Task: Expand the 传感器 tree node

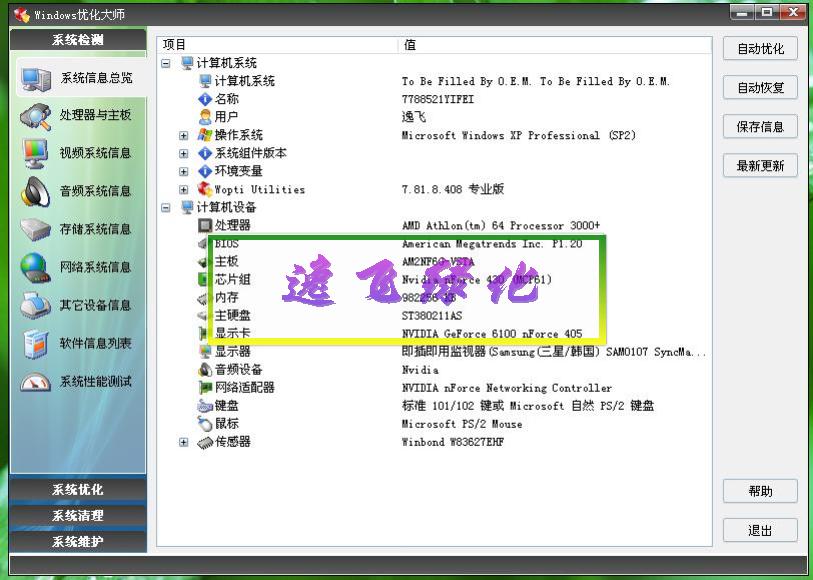Action: [x=184, y=442]
